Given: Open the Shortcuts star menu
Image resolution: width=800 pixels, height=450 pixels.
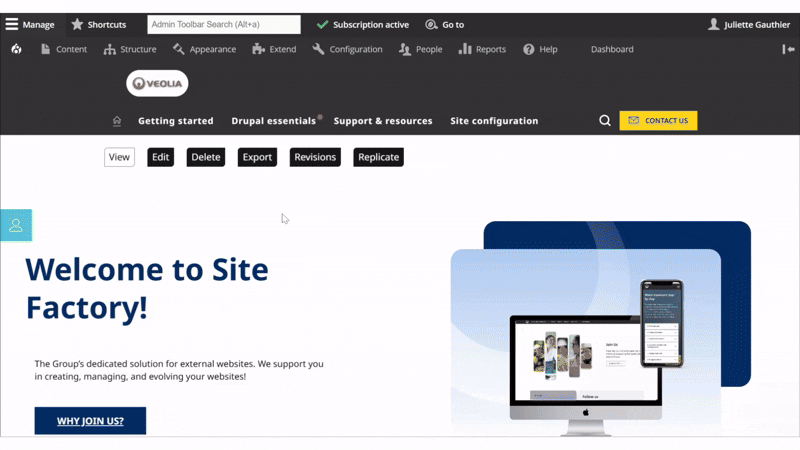Looking at the screenshot, I should (x=98, y=24).
